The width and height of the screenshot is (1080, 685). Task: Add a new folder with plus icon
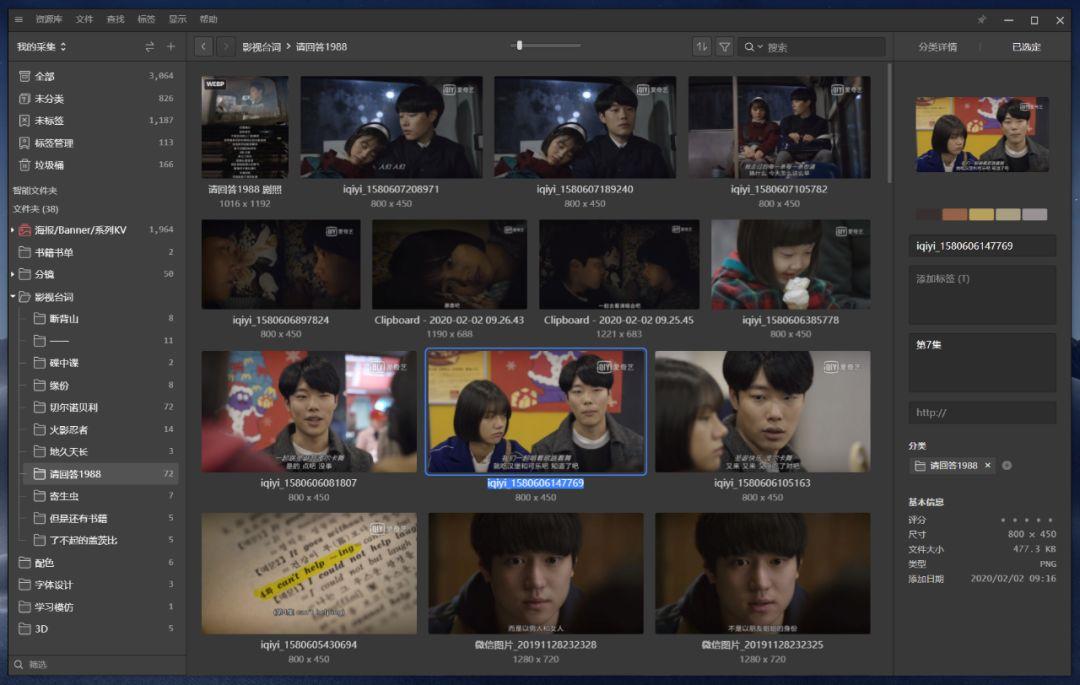click(171, 47)
